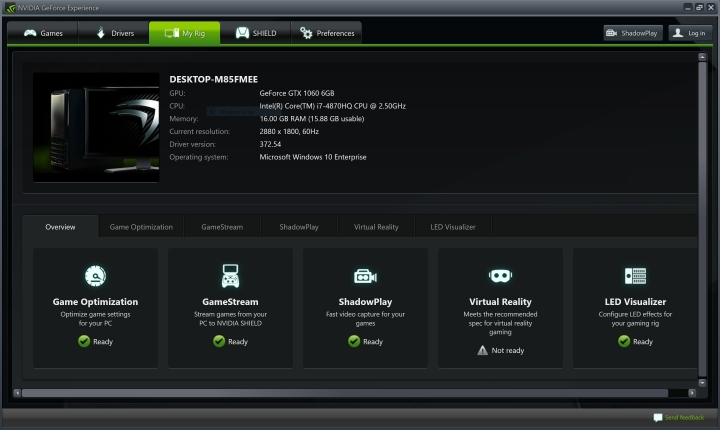Open the Game Optimization sub-tab

click(x=141, y=227)
